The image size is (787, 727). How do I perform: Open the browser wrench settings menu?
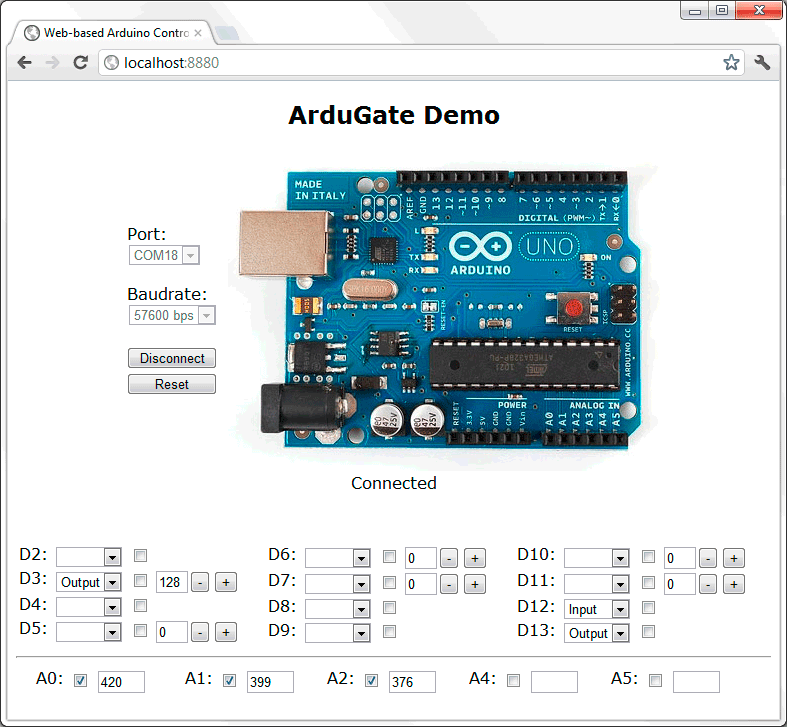click(762, 63)
